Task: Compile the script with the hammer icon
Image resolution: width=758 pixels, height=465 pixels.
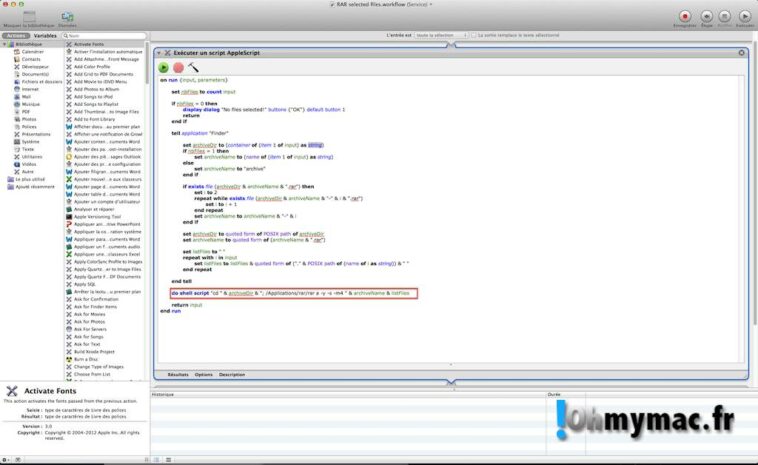Action: tap(194, 67)
